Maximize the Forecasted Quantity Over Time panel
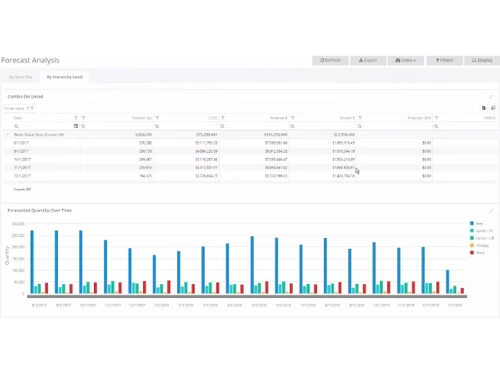The image size is (500, 375). tap(491, 211)
